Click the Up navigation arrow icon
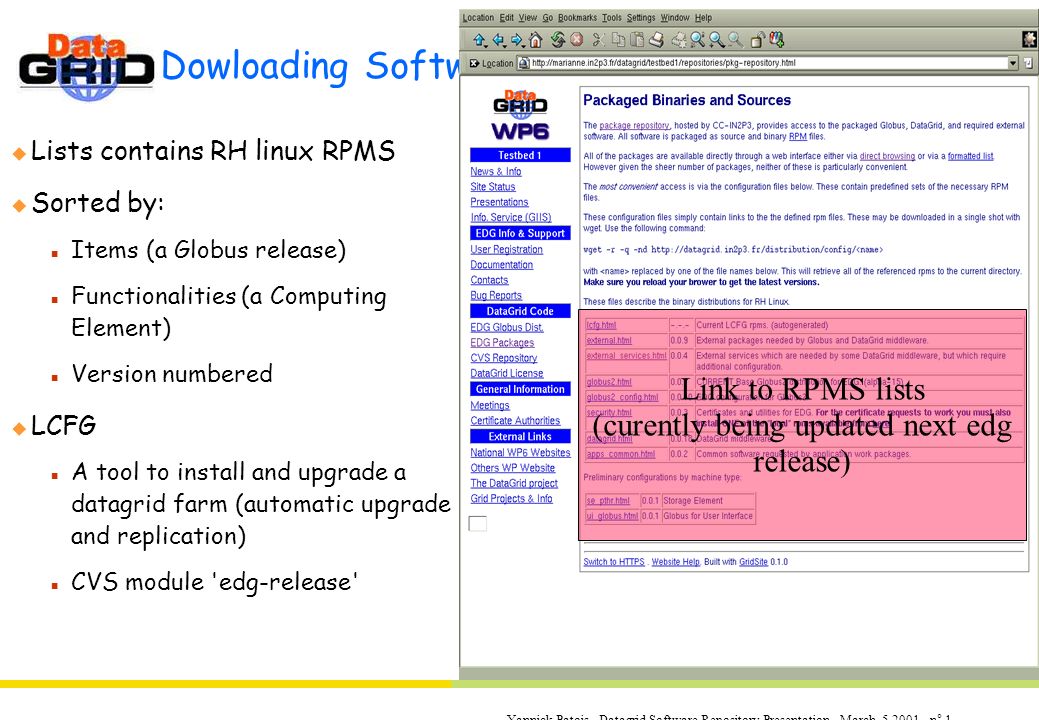 click(478, 40)
